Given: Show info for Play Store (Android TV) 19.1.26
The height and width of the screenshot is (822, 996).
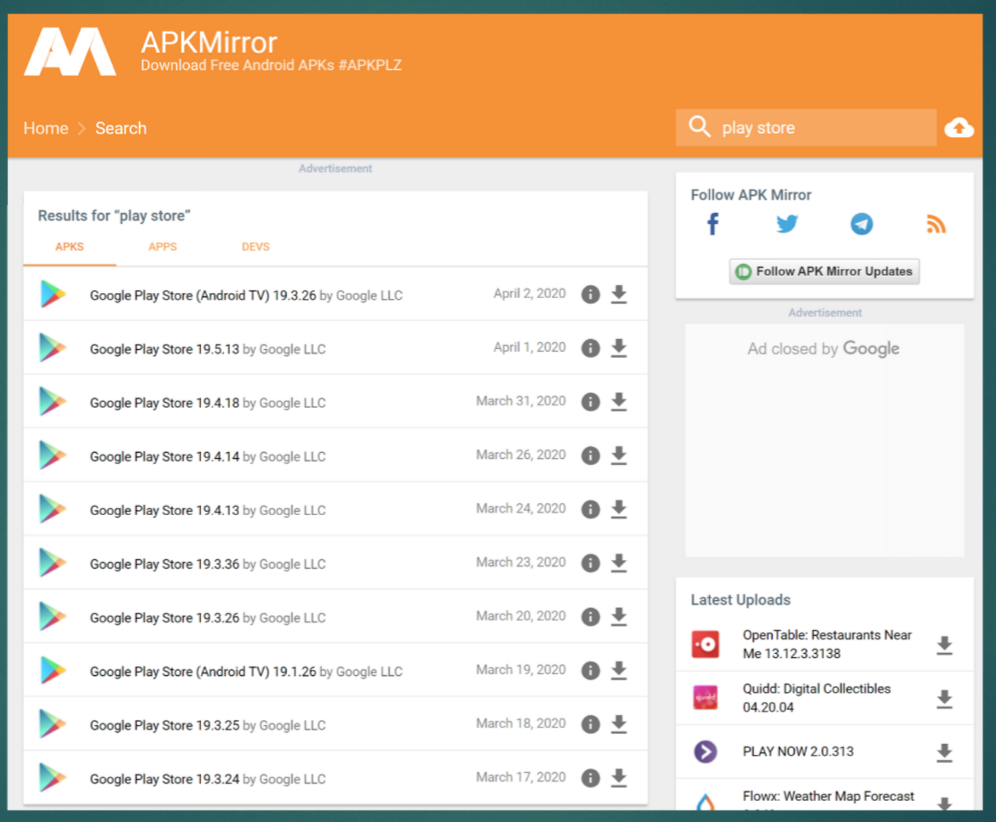Looking at the screenshot, I should (x=591, y=670).
